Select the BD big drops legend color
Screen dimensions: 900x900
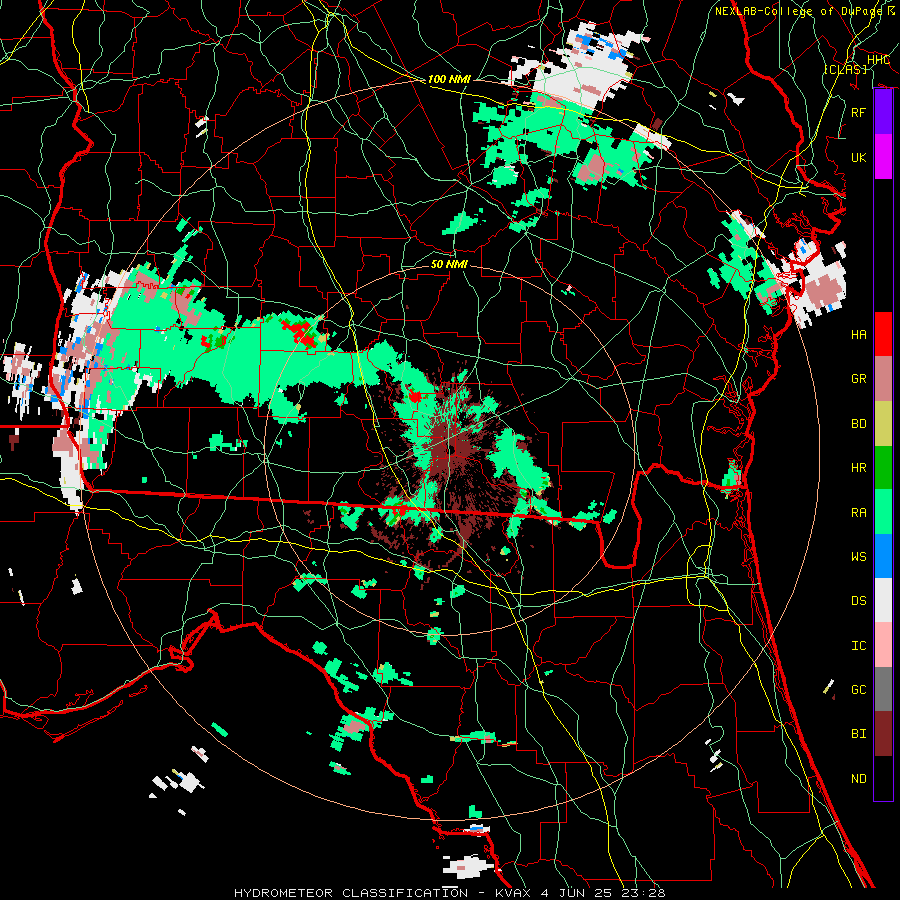click(883, 424)
